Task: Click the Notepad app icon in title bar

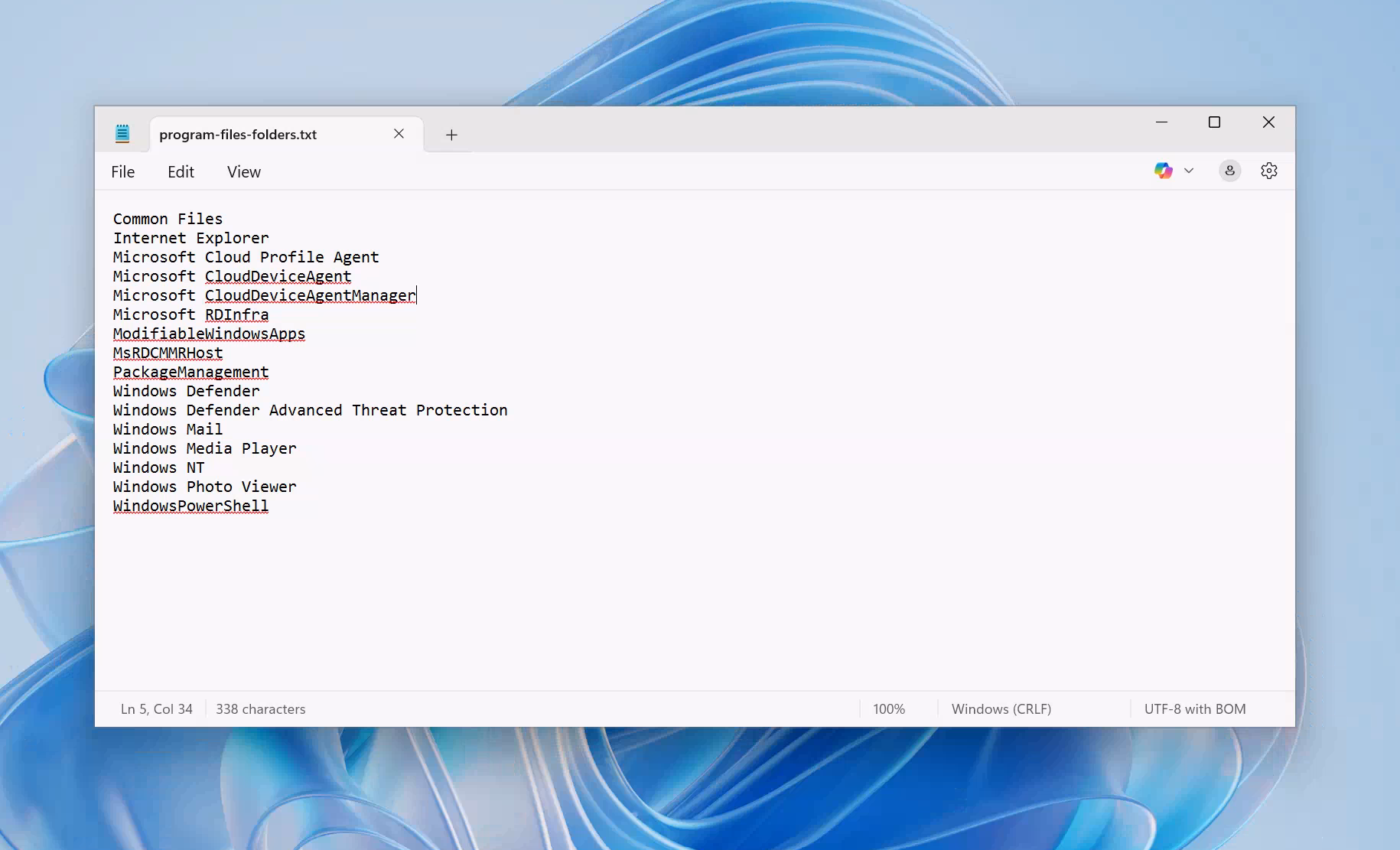Action: pyautogui.click(x=122, y=134)
